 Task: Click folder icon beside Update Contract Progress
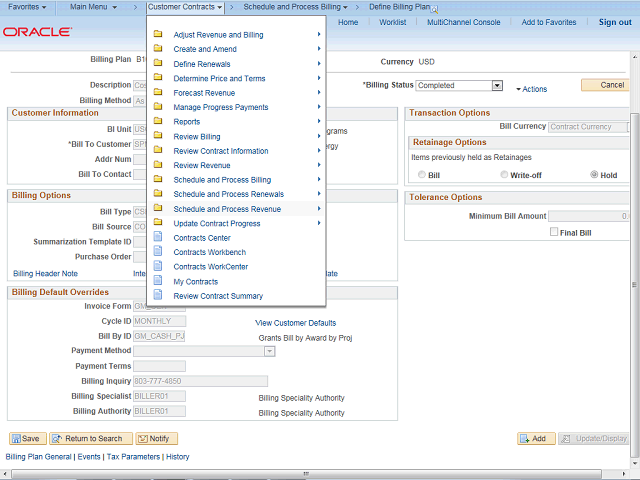point(158,222)
